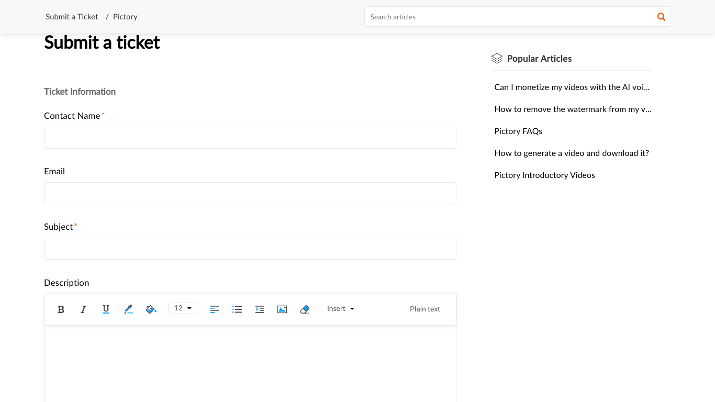715x402 pixels.
Task: Open the Pictory breadcrumb link
Action: 125,17
